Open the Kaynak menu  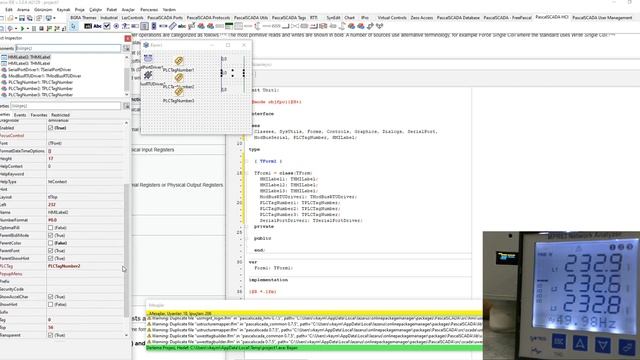(x=63, y=9)
